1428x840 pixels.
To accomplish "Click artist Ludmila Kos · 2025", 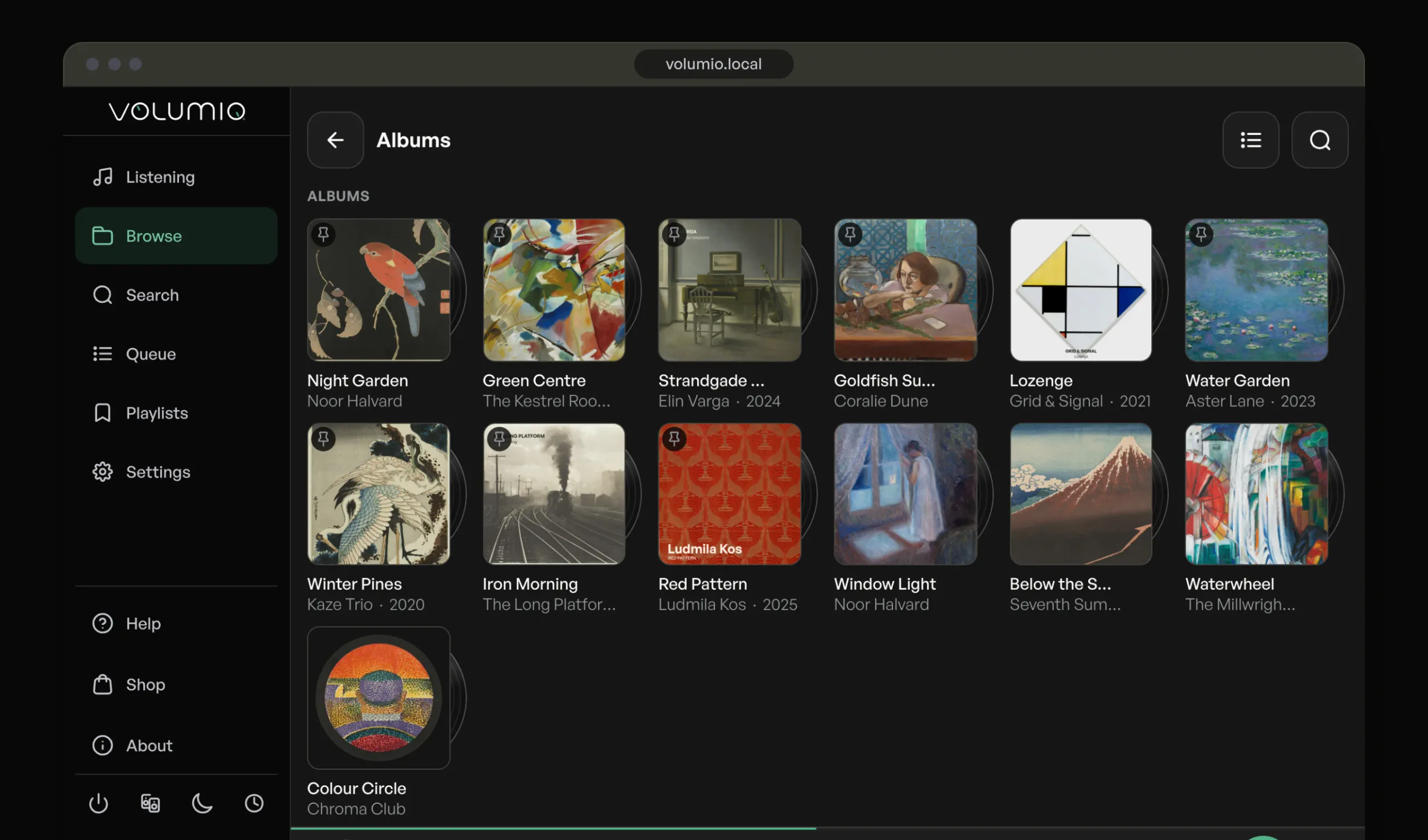I will [x=727, y=604].
